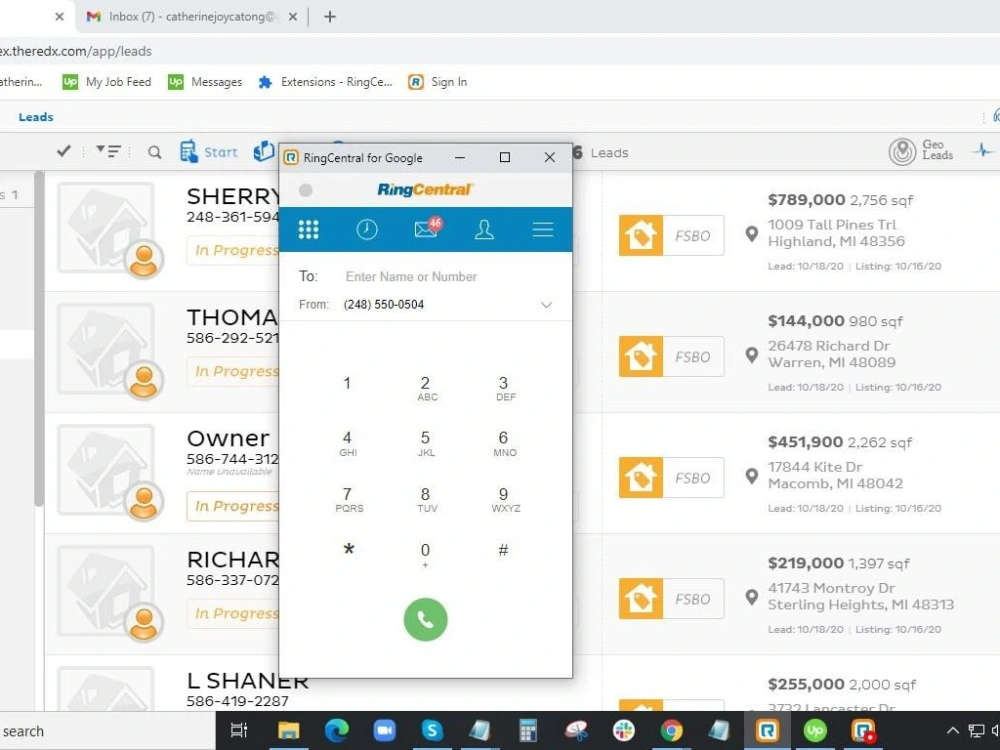Click FSBO tag for 26478 Richard Dr
The image size is (1000, 750).
point(671,357)
